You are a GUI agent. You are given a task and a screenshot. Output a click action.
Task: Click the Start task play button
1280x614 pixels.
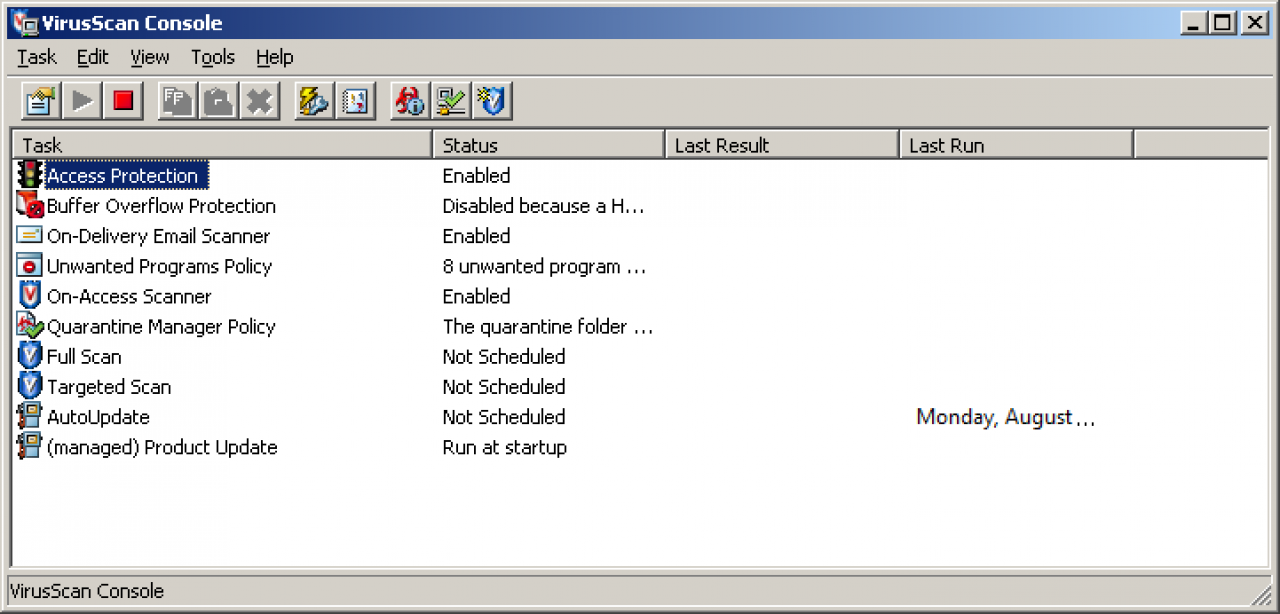tap(82, 101)
